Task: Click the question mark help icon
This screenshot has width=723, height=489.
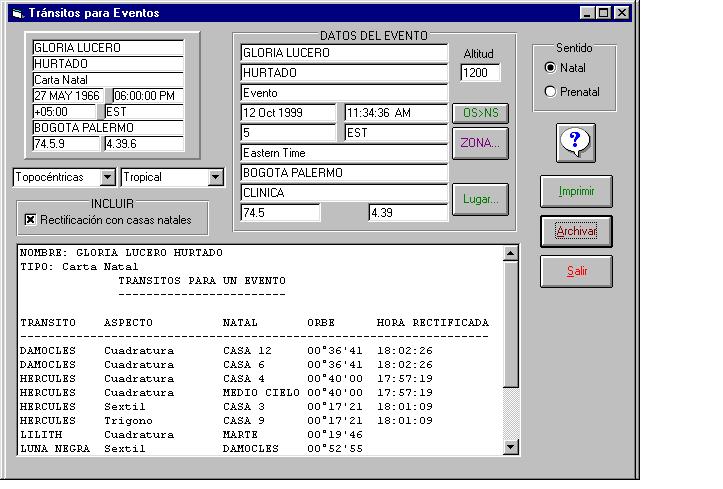Action: click(575, 142)
